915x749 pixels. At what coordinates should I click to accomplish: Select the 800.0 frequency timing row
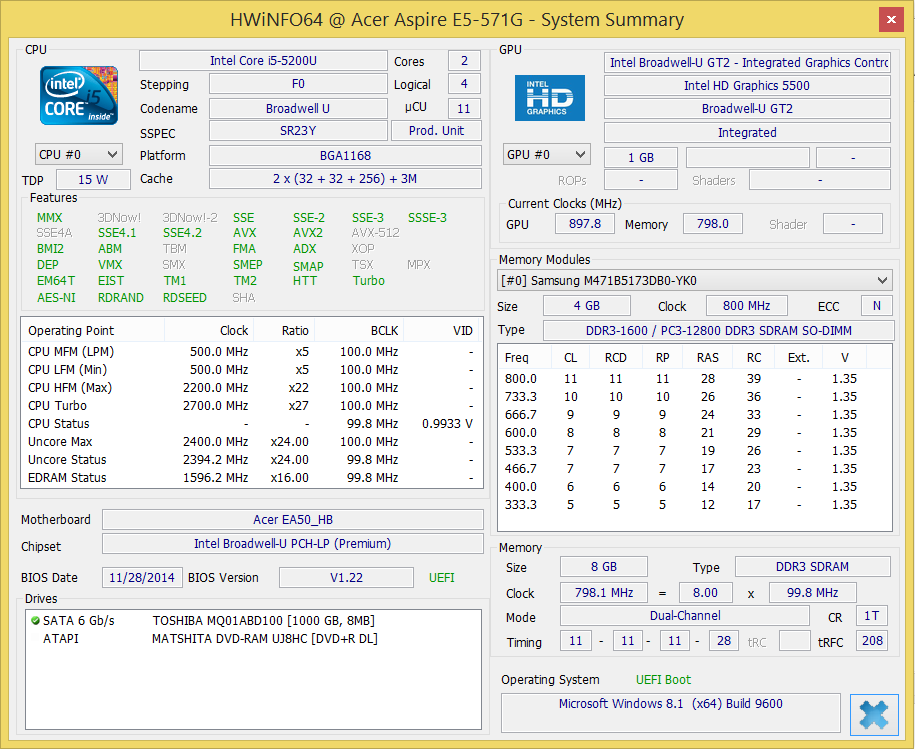[x=694, y=379]
